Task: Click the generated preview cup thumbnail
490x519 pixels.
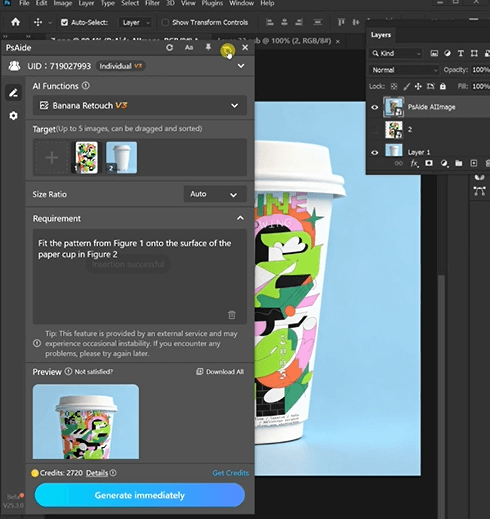Action: (x=86, y=422)
